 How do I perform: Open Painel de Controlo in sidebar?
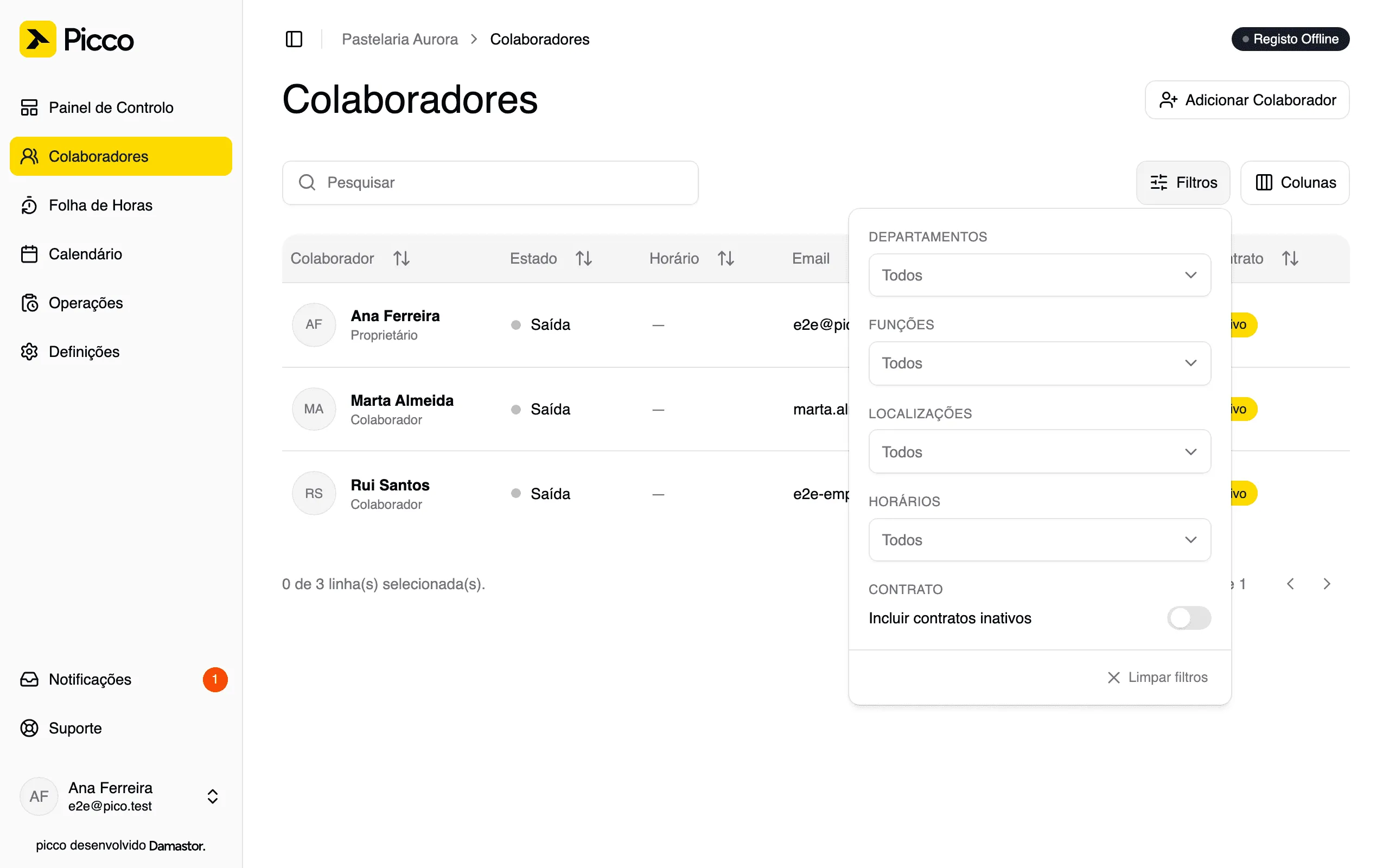point(120,107)
